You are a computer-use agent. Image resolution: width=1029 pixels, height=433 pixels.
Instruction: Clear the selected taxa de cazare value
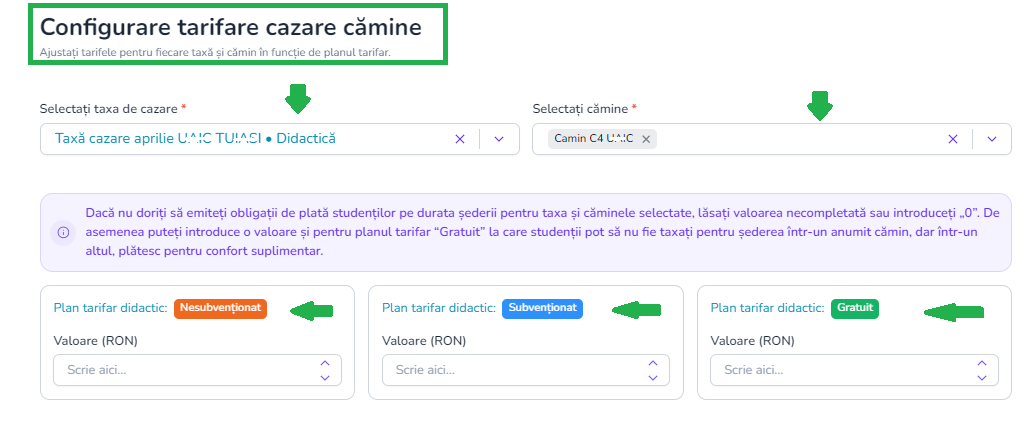pos(460,139)
